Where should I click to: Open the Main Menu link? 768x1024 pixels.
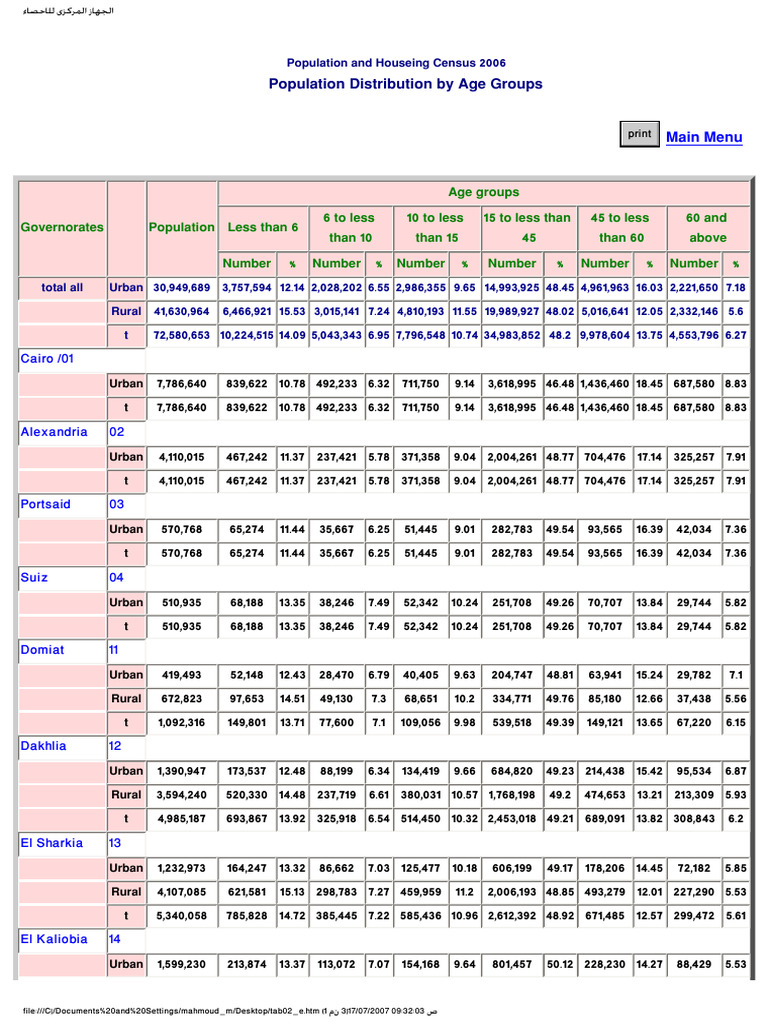coord(704,137)
